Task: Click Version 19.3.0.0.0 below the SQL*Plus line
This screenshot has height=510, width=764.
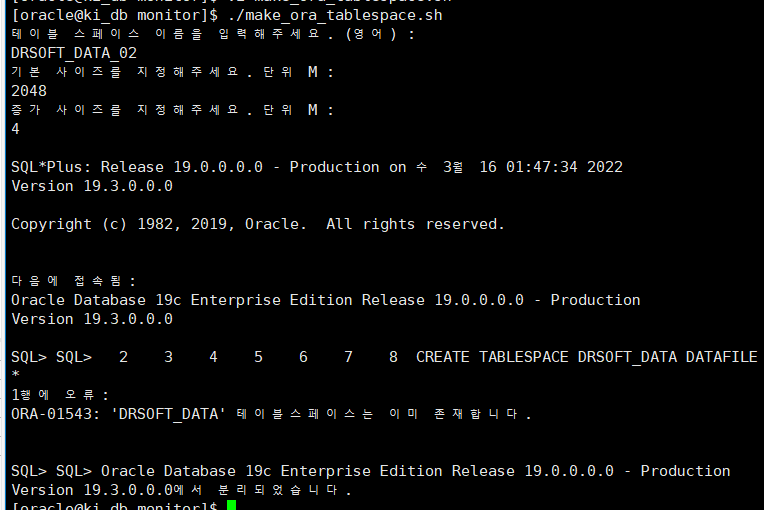Action: point(92,186)
